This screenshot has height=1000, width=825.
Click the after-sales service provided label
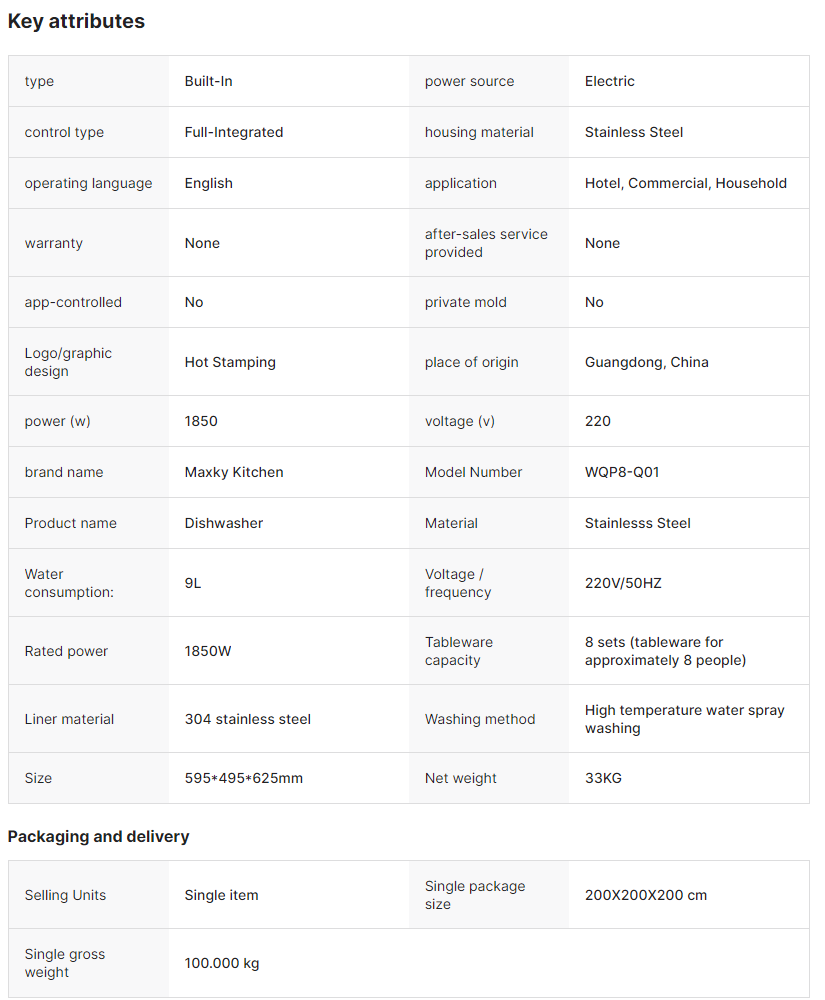486,243
